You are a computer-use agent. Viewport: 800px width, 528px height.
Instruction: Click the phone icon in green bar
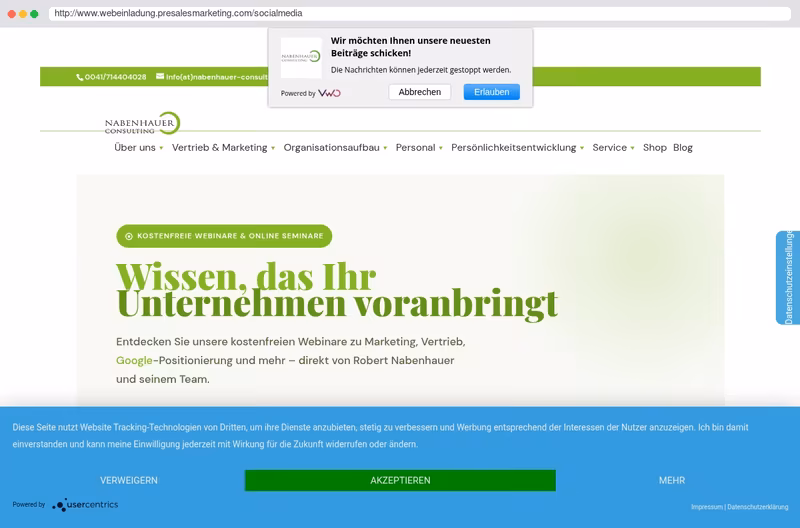coord(80,77)
